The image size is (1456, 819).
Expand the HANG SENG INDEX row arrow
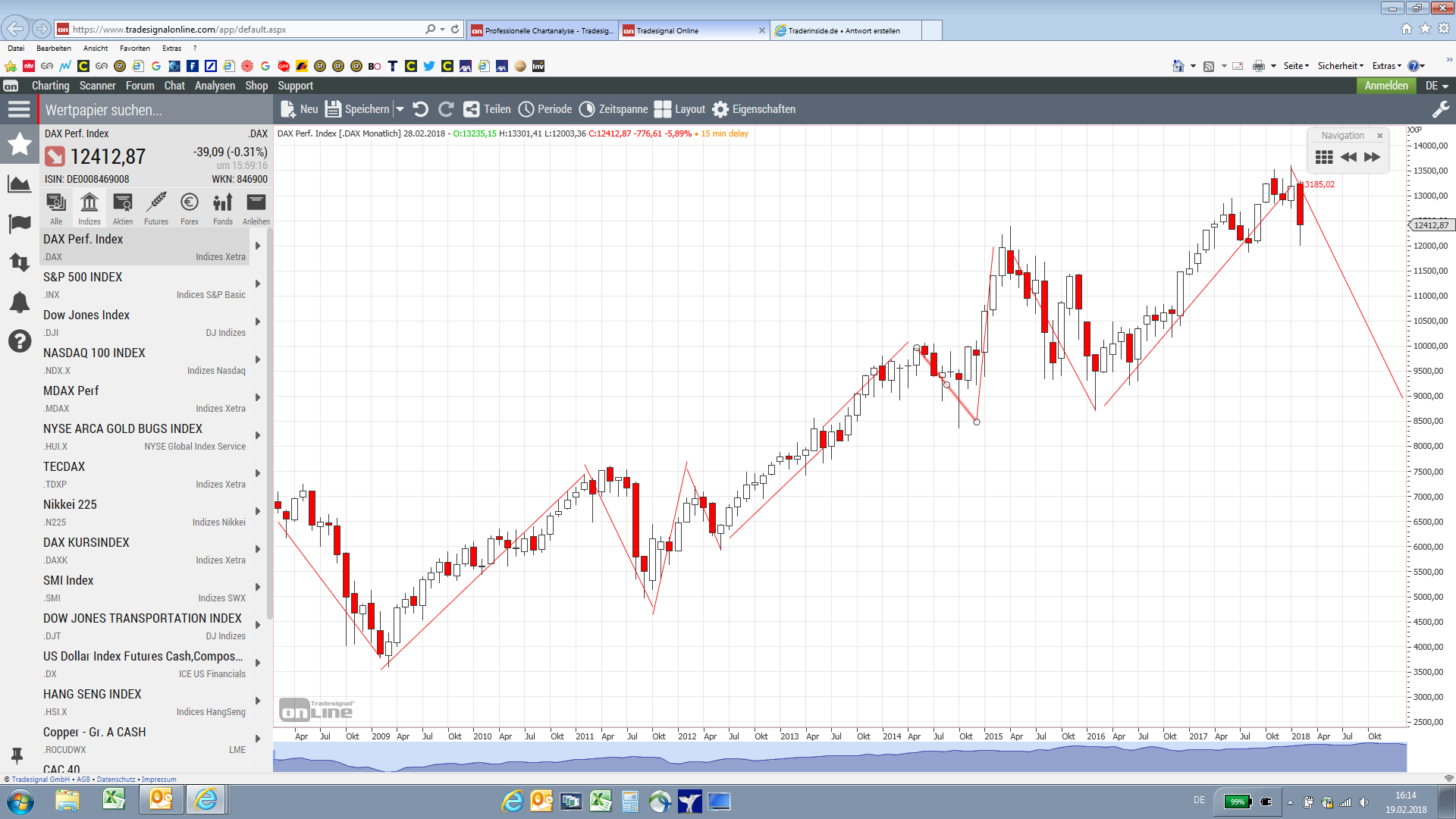[258, 701]
